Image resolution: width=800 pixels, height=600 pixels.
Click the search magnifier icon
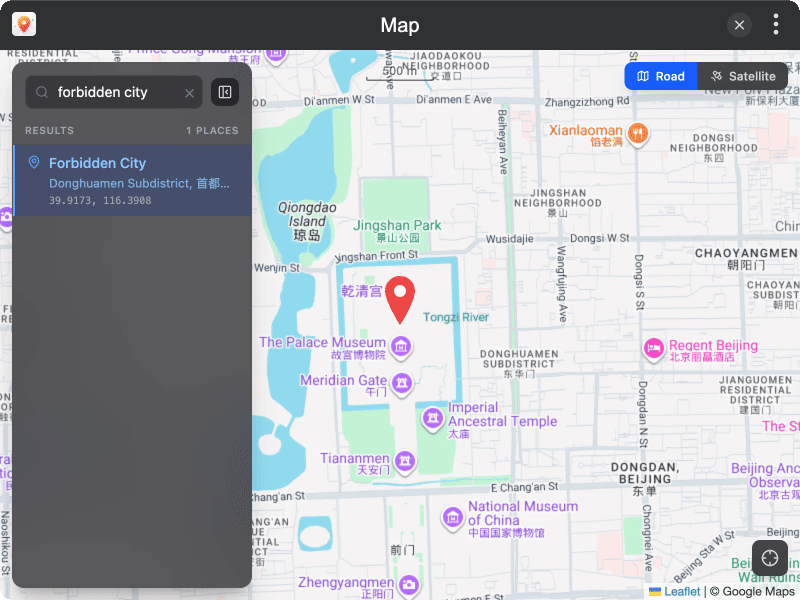pyautogui.click(x=42, y=92)
